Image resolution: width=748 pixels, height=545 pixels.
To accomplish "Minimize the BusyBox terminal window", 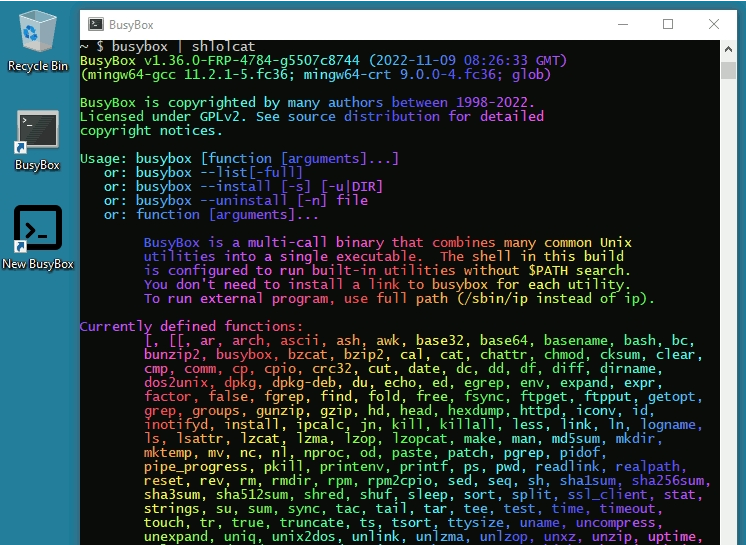I will tap(623, 24).
